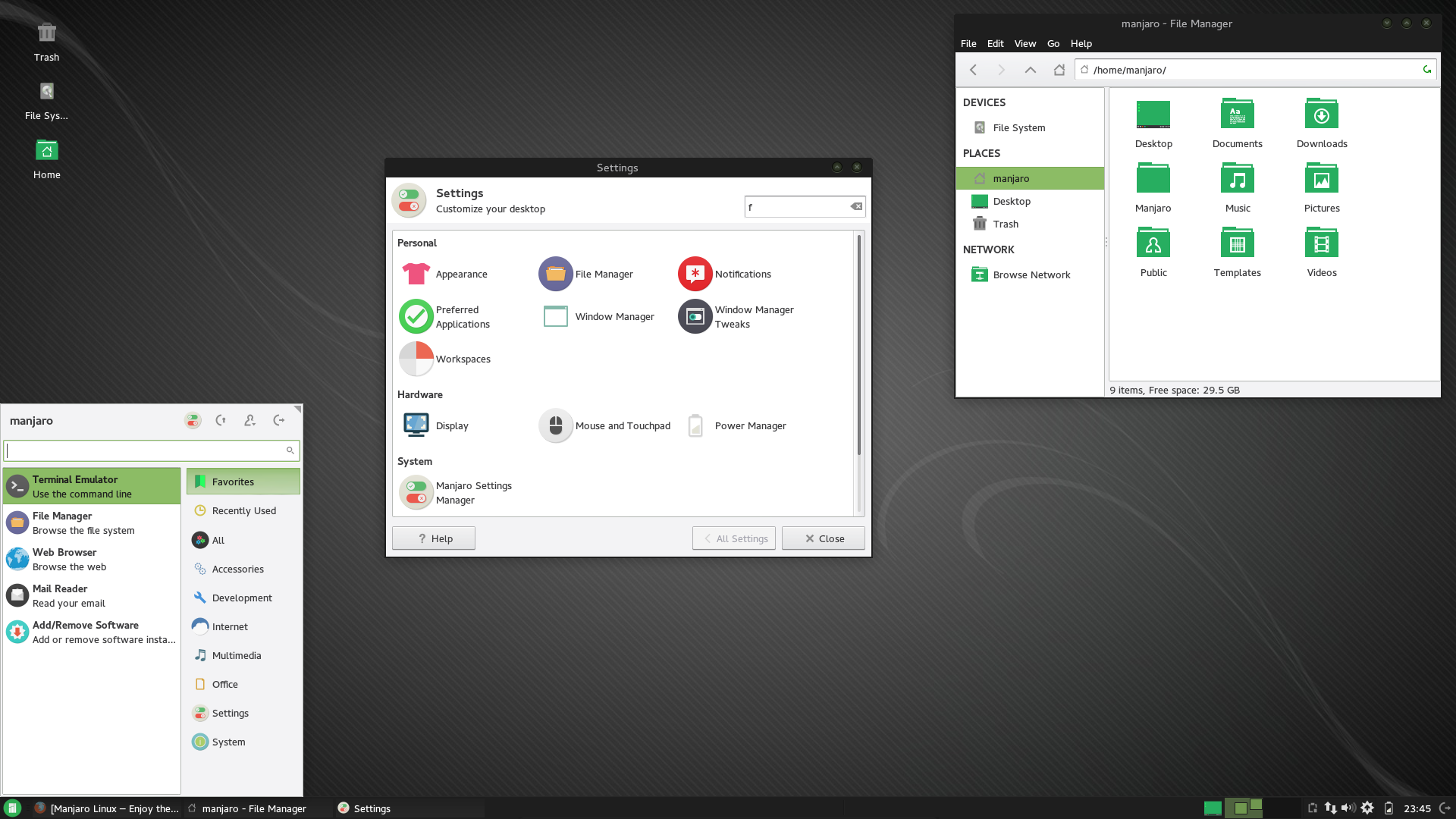The height and width of the screenshot is (819, 1456).
Task: Open Notifications settings
Action: 725,274
